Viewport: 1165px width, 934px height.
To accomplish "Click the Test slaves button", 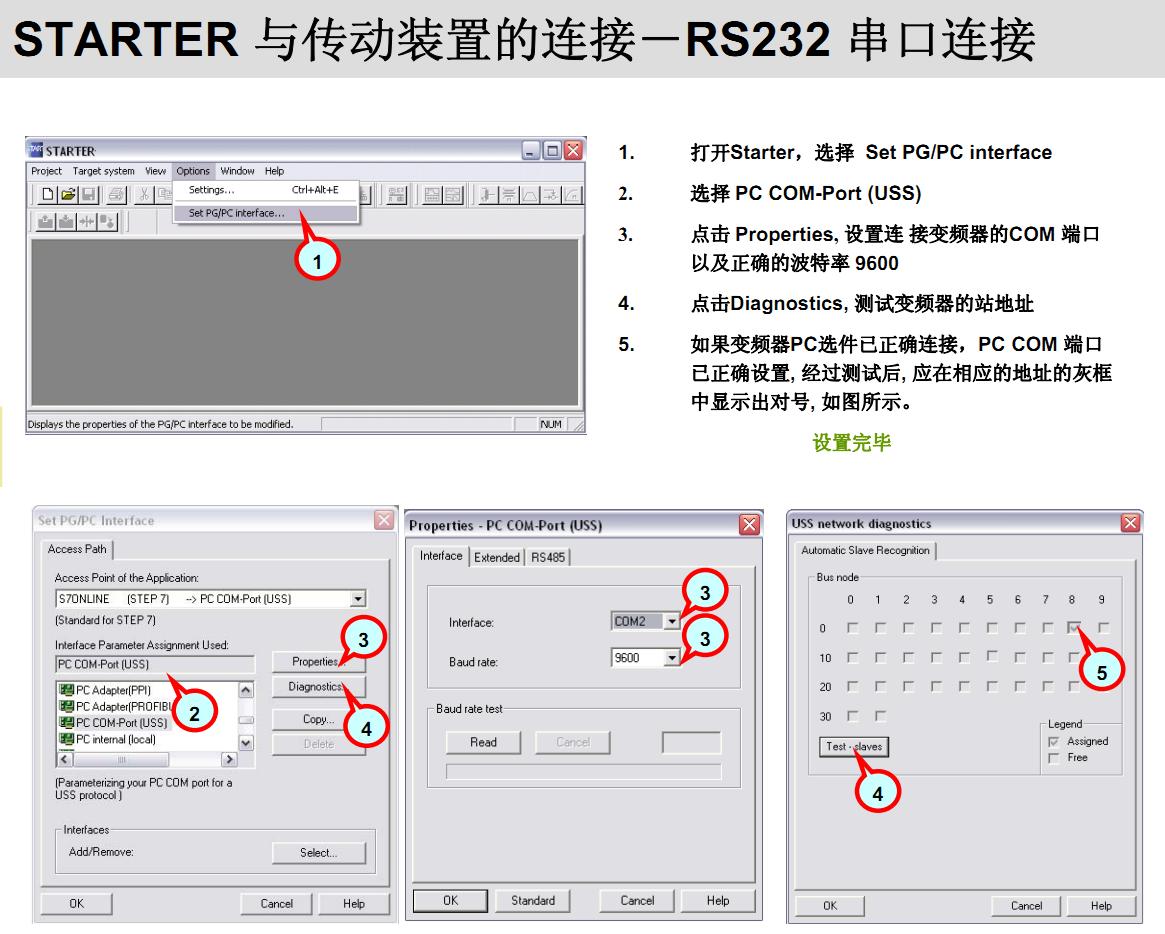I will pyautogui.click(x=854, y=747).
